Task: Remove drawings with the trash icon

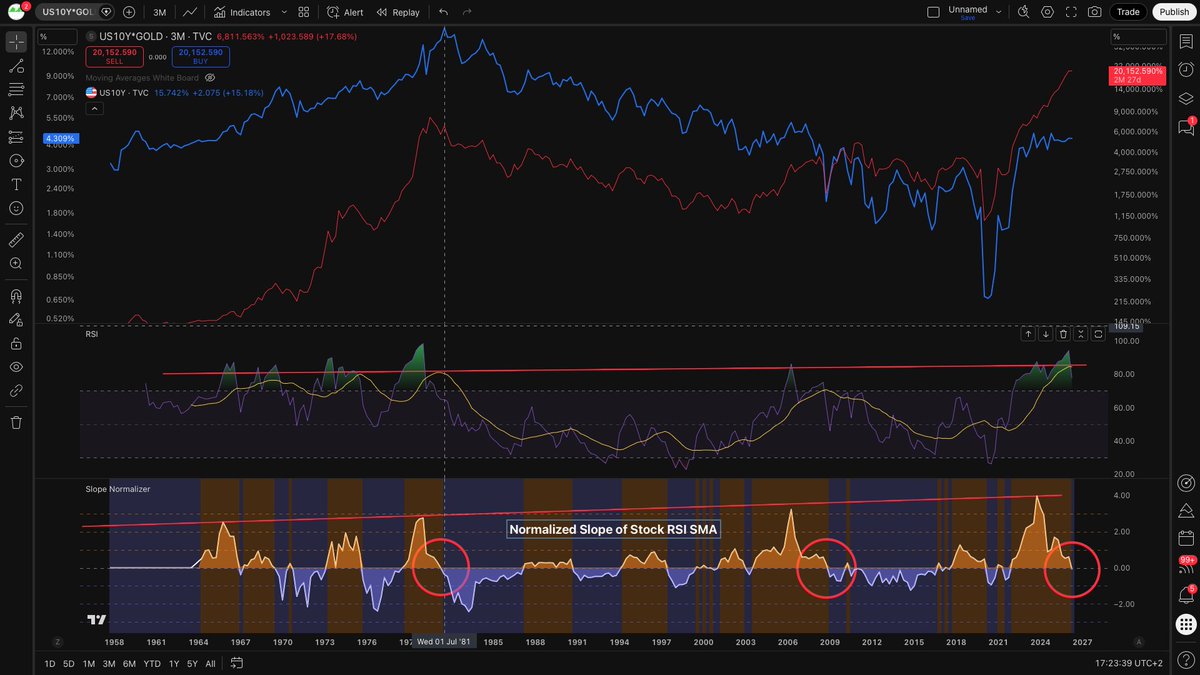Action: tap(16, 423)
